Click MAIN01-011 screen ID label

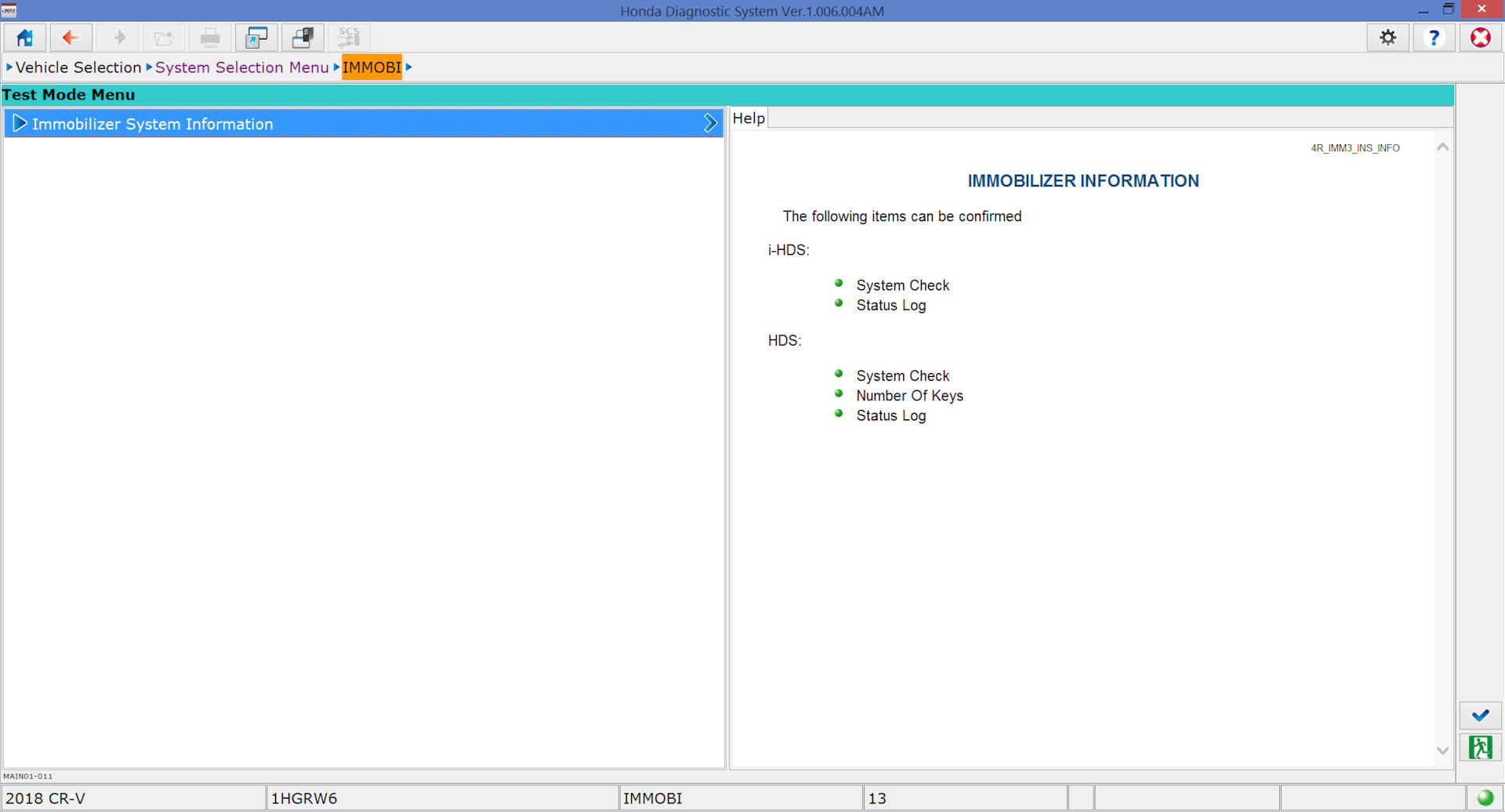28,777
